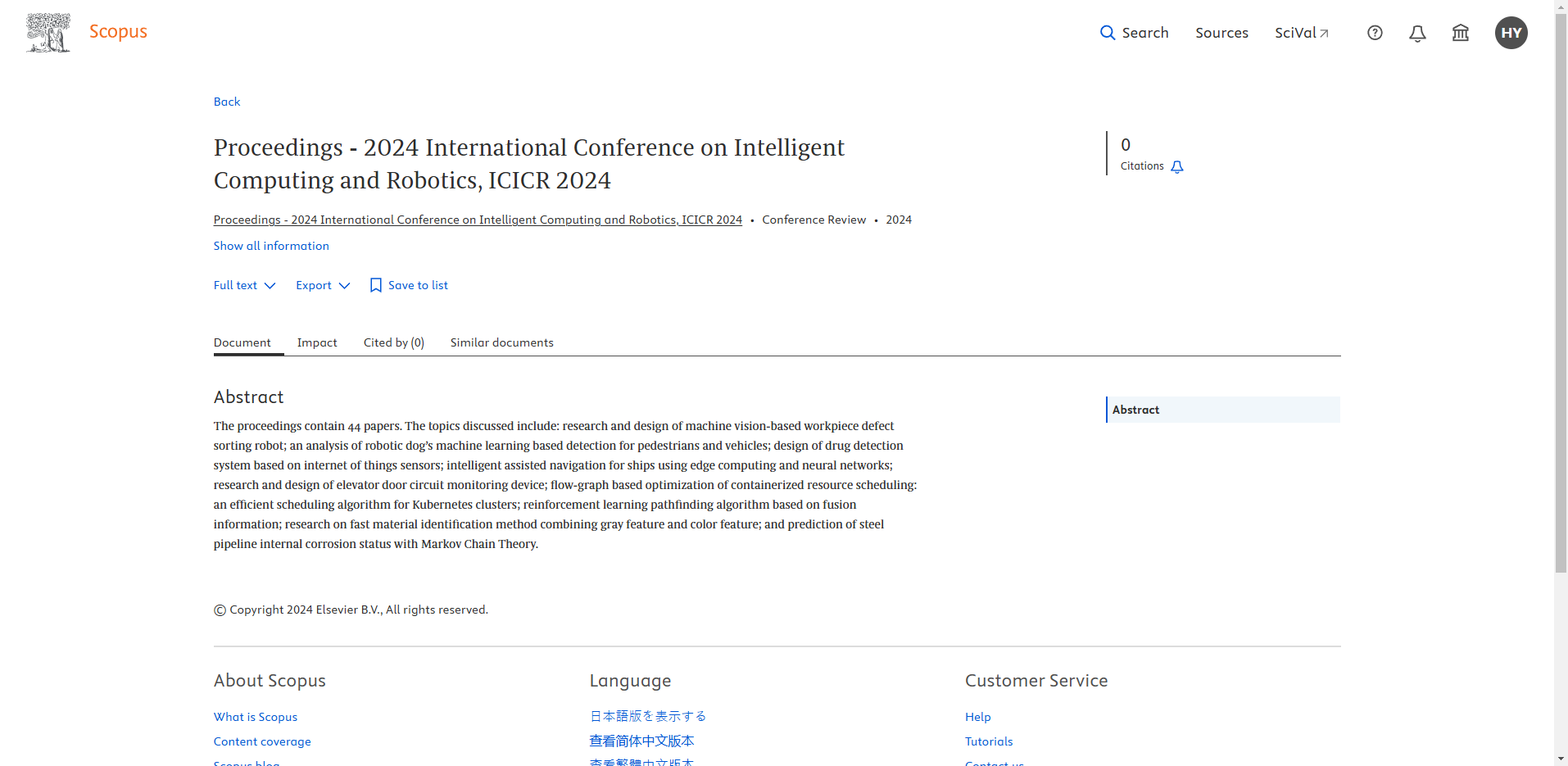Open the HY user profile avatar
Screen dimensions: 1568x766
[1511, 33]
